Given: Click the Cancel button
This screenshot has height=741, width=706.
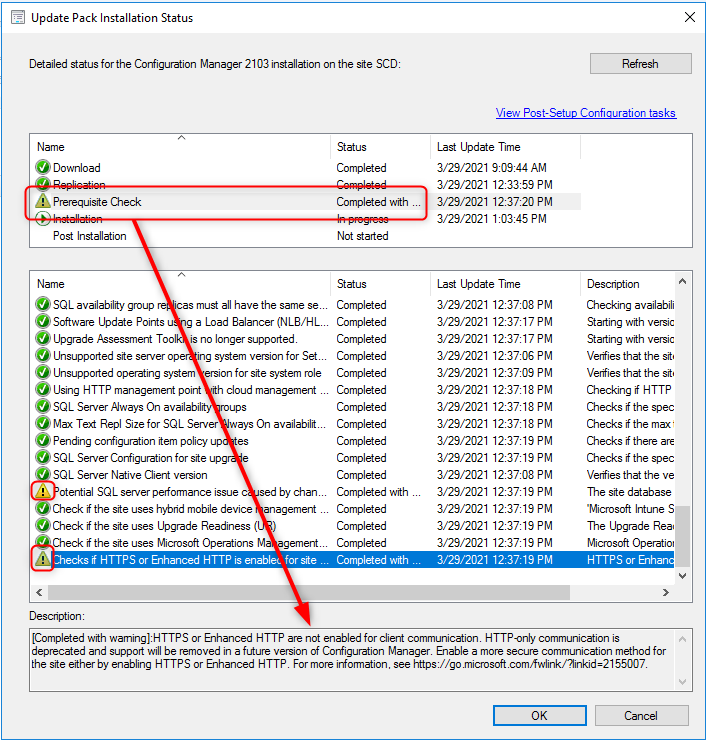Looking at the screenshot, I should (641, 715).
